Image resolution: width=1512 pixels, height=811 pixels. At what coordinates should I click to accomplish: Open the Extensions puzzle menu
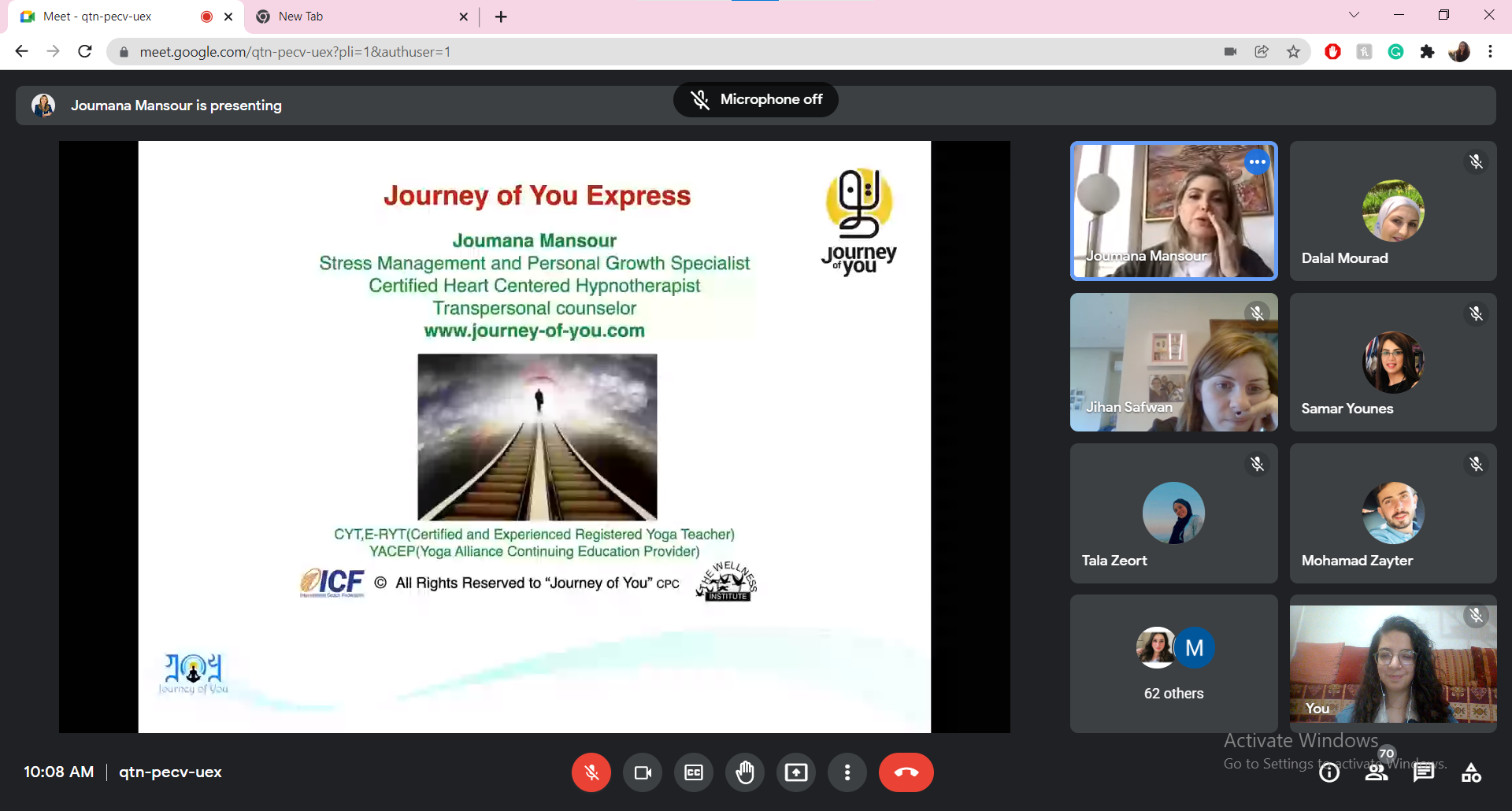1427,52
